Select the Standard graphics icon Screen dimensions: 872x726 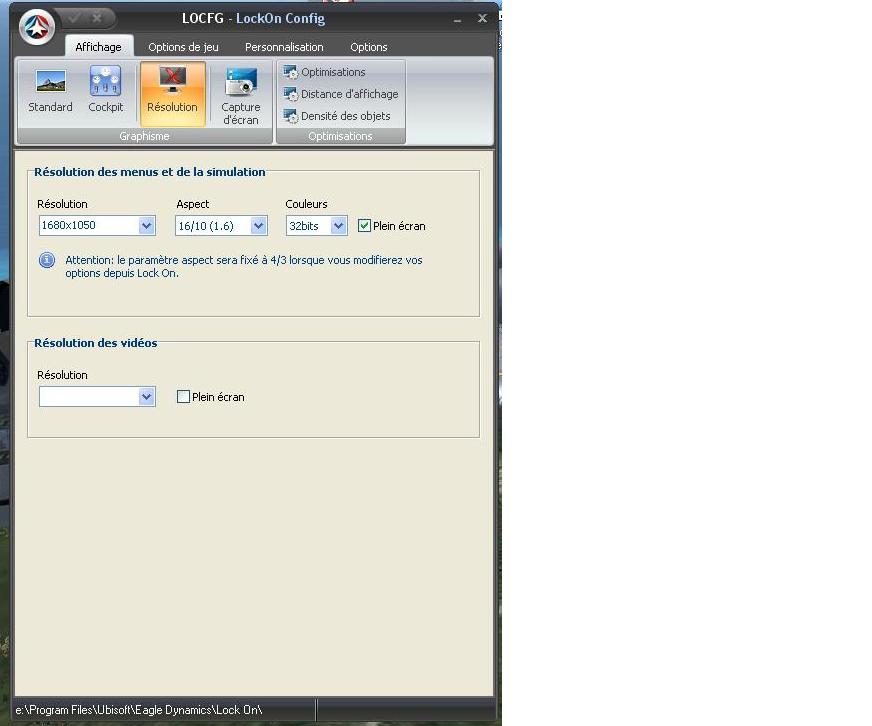[50, 91]
